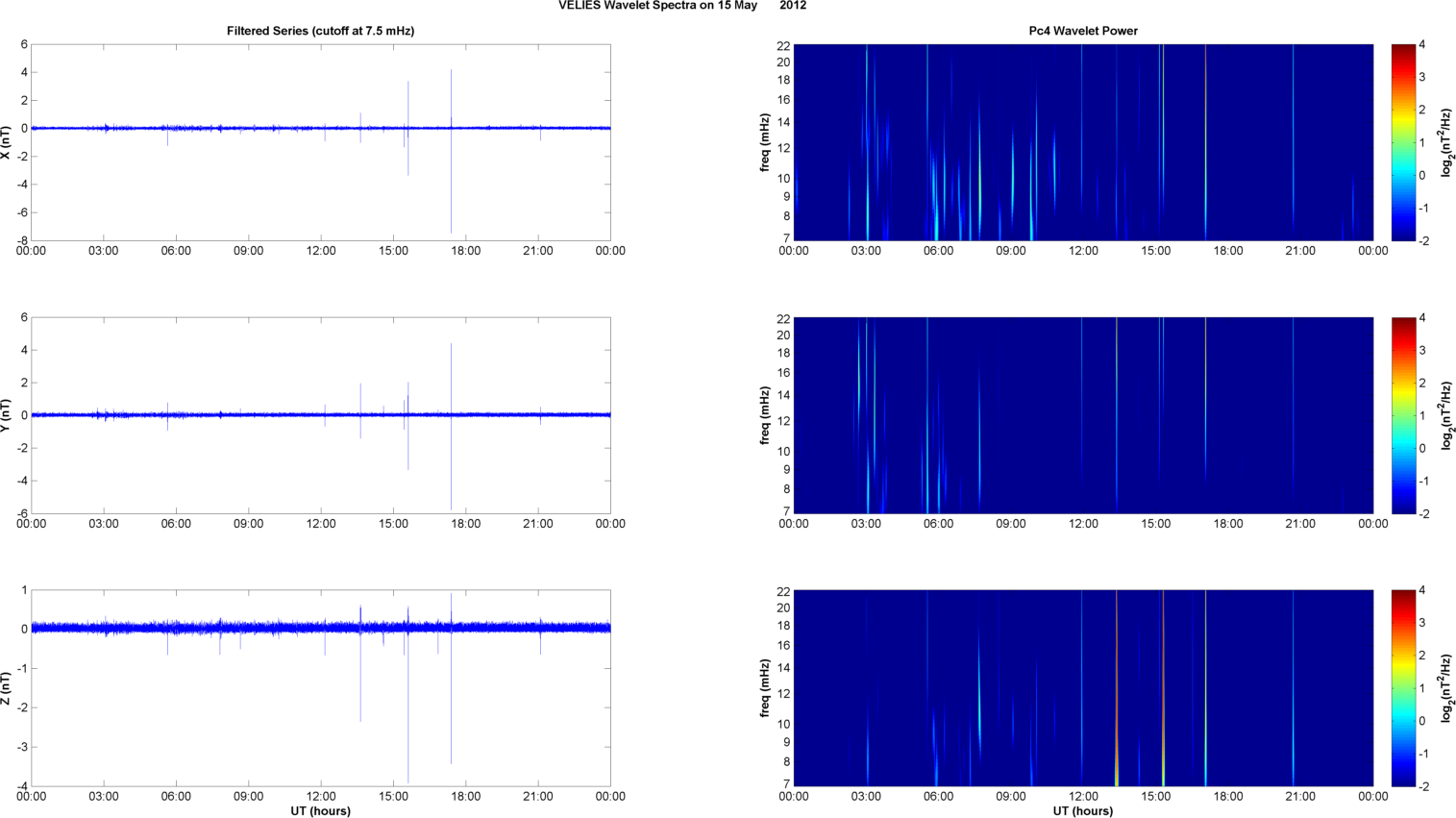The width and height of the screenshot is (1456, 818).
Task: Click the middle wavelet panel's colorbar
Action: [x=1402, y=415]
